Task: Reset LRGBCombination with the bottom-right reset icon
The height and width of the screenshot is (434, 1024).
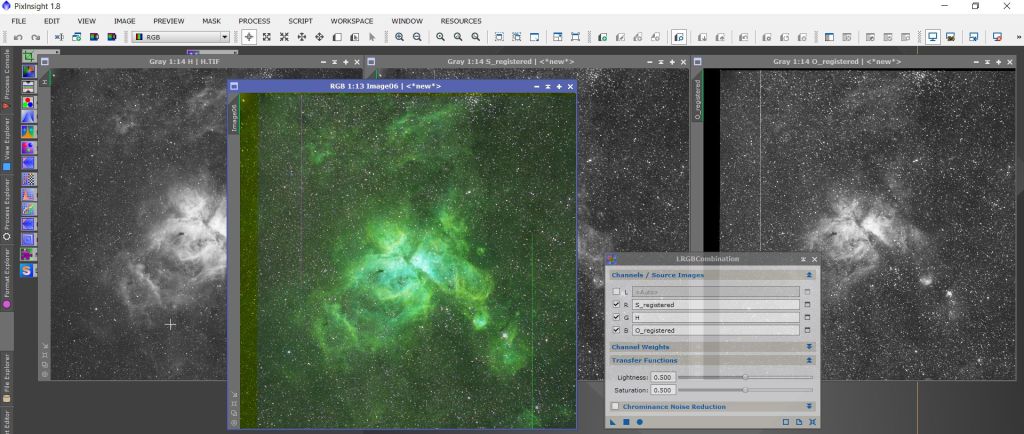Action: pyautogui.click(x=812, y=422)
